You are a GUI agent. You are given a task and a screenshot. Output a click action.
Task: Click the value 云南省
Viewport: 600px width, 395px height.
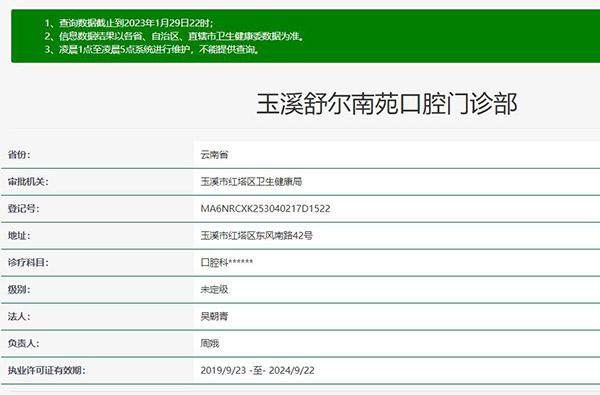[x=214, y=155]
